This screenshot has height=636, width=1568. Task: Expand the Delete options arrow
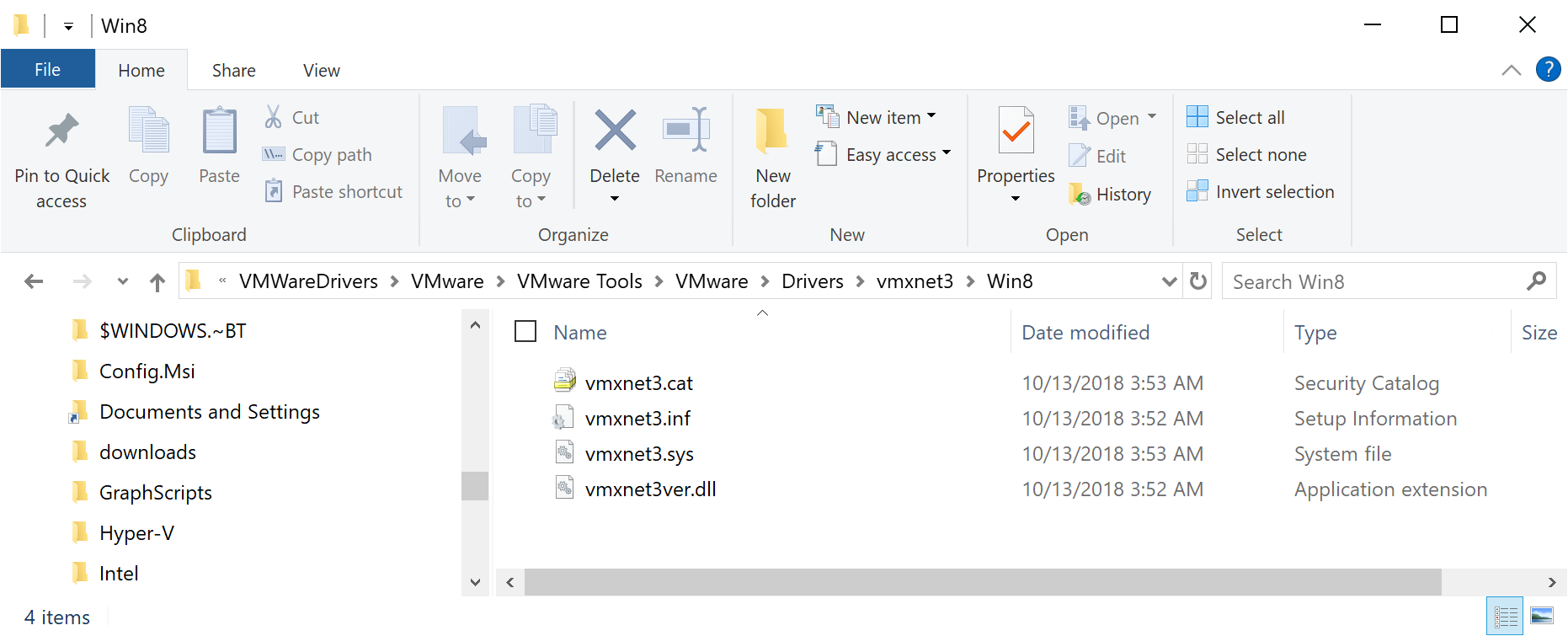pyautogui.click(x=615, y=199)
